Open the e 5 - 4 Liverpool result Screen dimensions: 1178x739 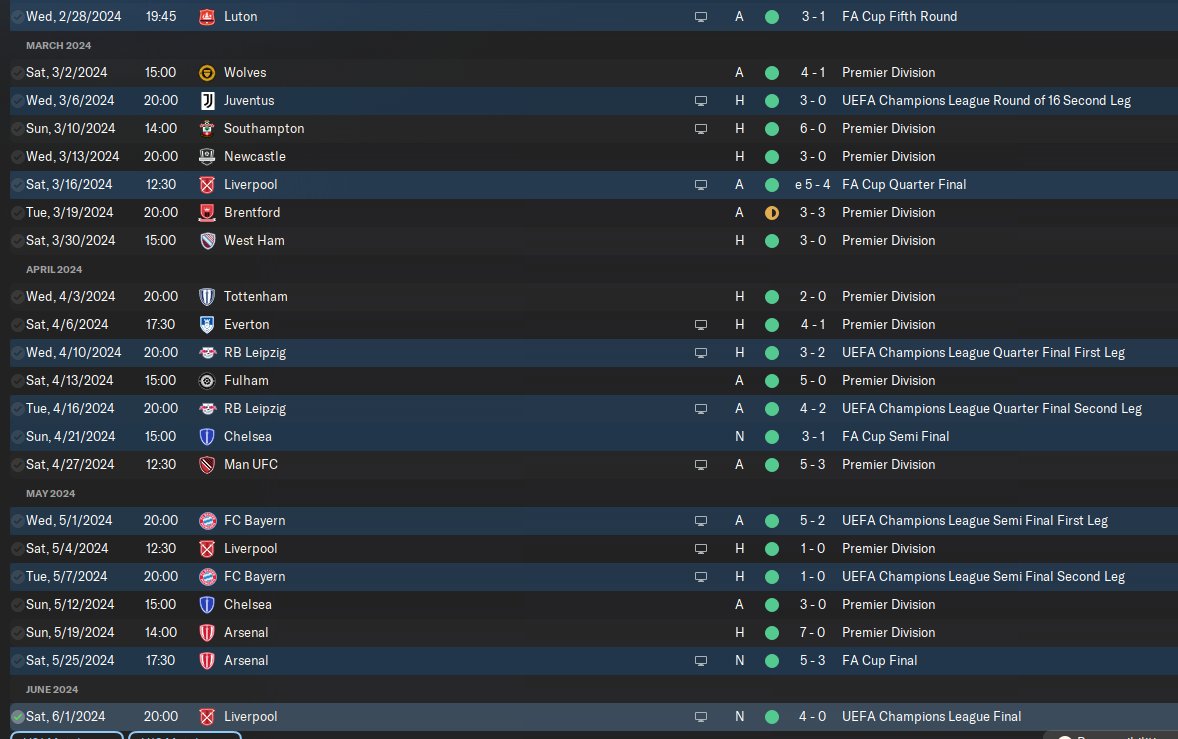click(812, 184)
